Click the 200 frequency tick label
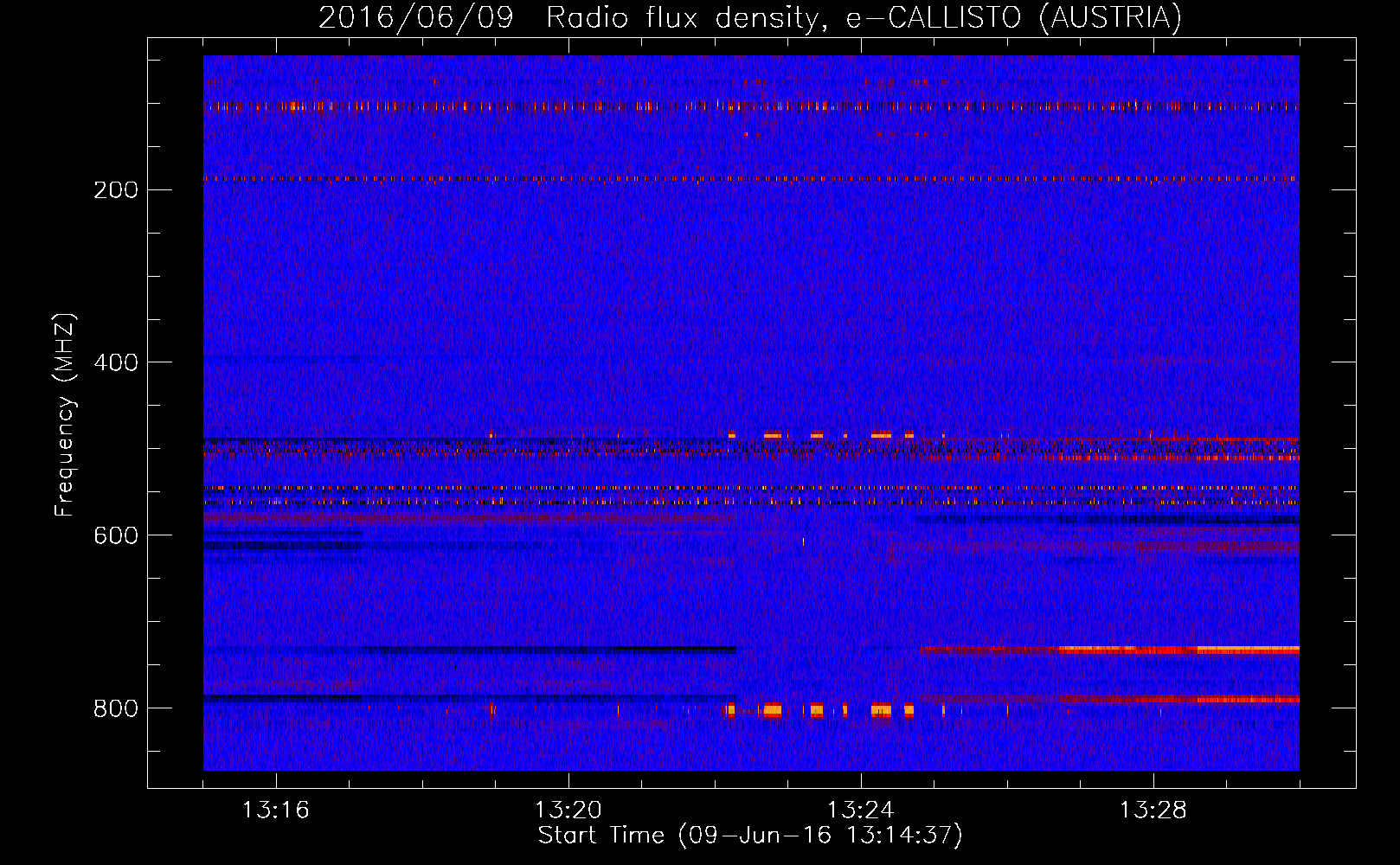1400x865 pixels. 115,189
